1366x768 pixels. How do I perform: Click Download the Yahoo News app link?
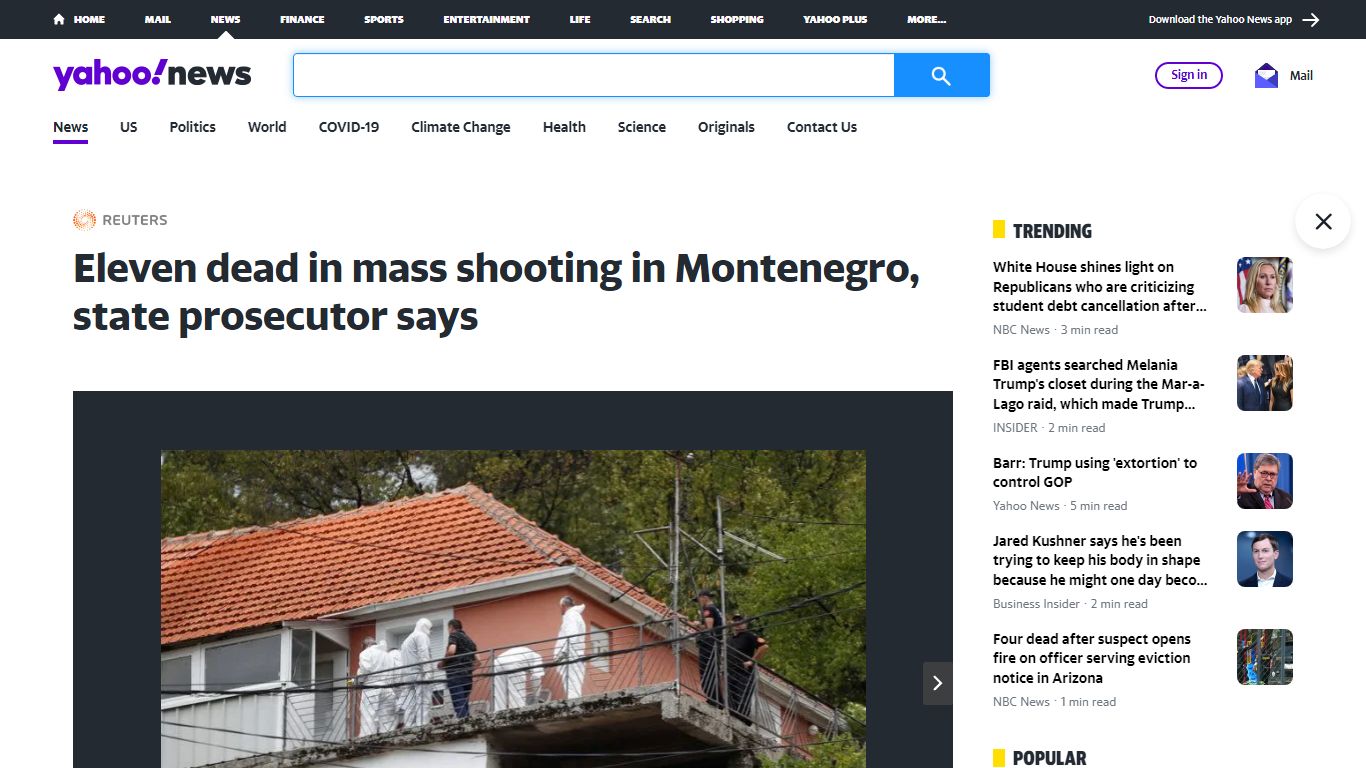coord(1220,19)
